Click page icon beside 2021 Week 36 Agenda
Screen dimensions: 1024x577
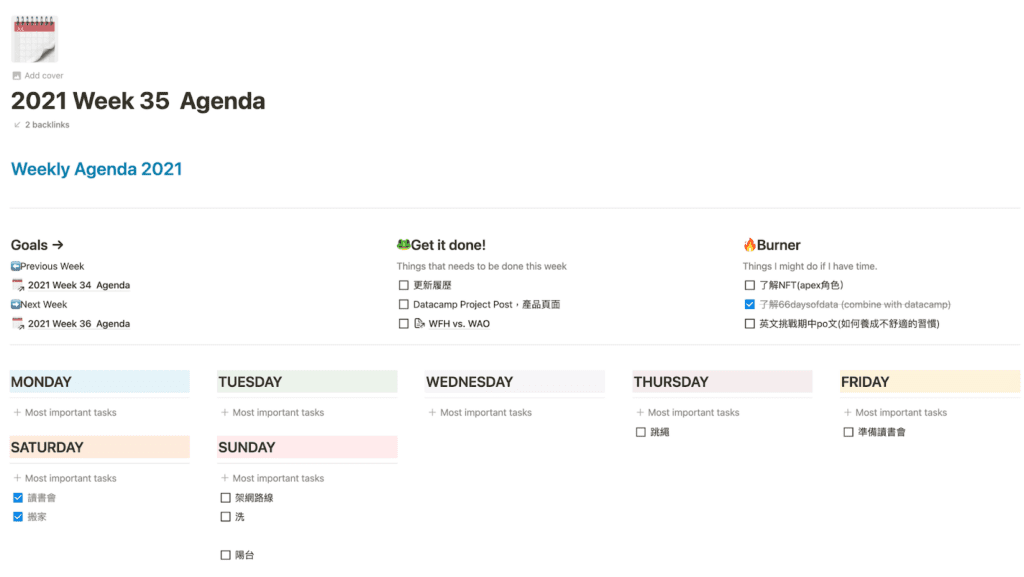point(17,324)
